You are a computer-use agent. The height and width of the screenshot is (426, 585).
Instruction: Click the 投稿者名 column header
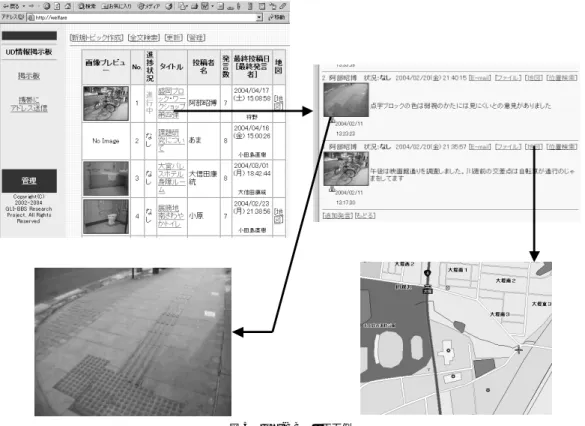click(204, 67)
